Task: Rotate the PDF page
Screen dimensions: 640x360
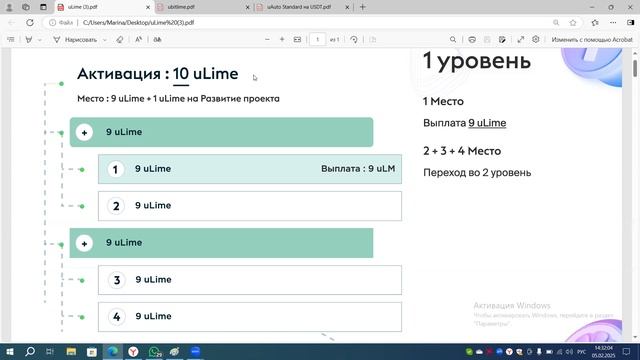Action: (354, 40)
